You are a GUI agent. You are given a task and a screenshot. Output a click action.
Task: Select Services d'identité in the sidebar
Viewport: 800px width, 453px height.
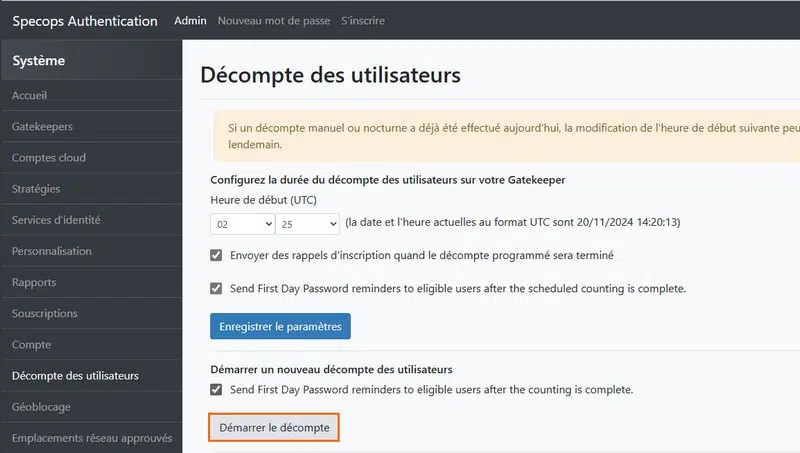(56, 220)
